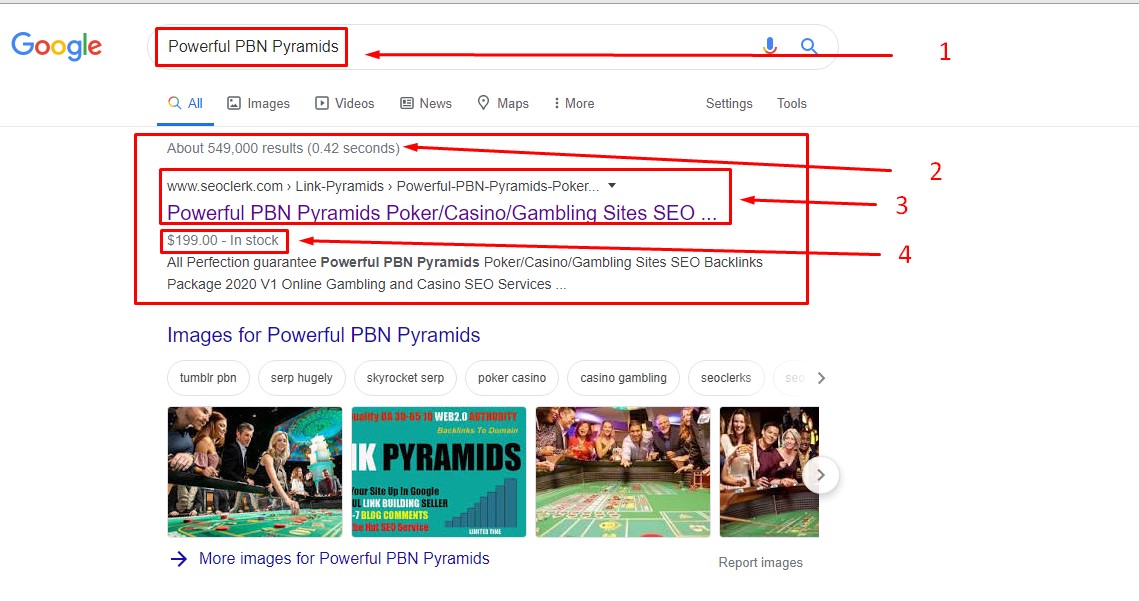Select the "poker casino" filter chip
Screen dimensions: 1139x601
511,378
